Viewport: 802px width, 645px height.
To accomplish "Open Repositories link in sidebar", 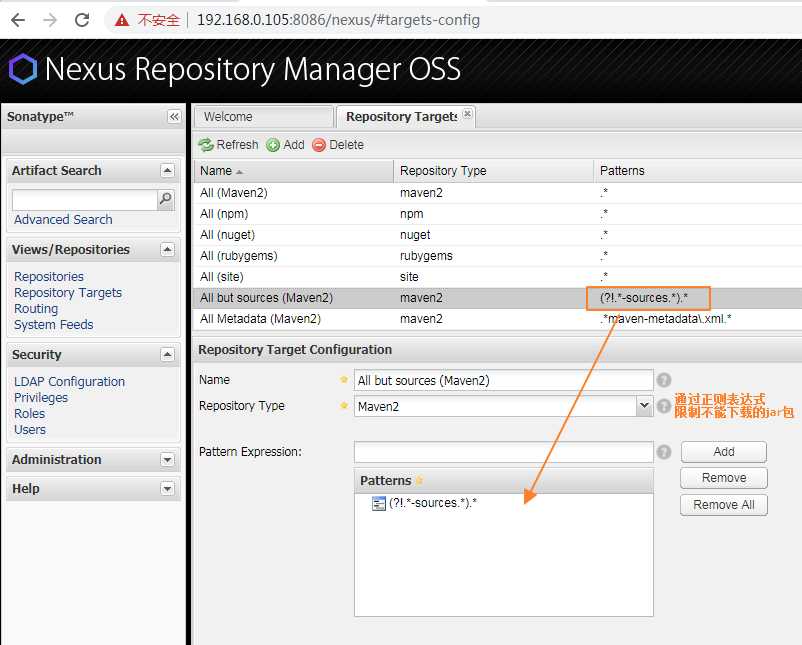I will click(49, 276).
